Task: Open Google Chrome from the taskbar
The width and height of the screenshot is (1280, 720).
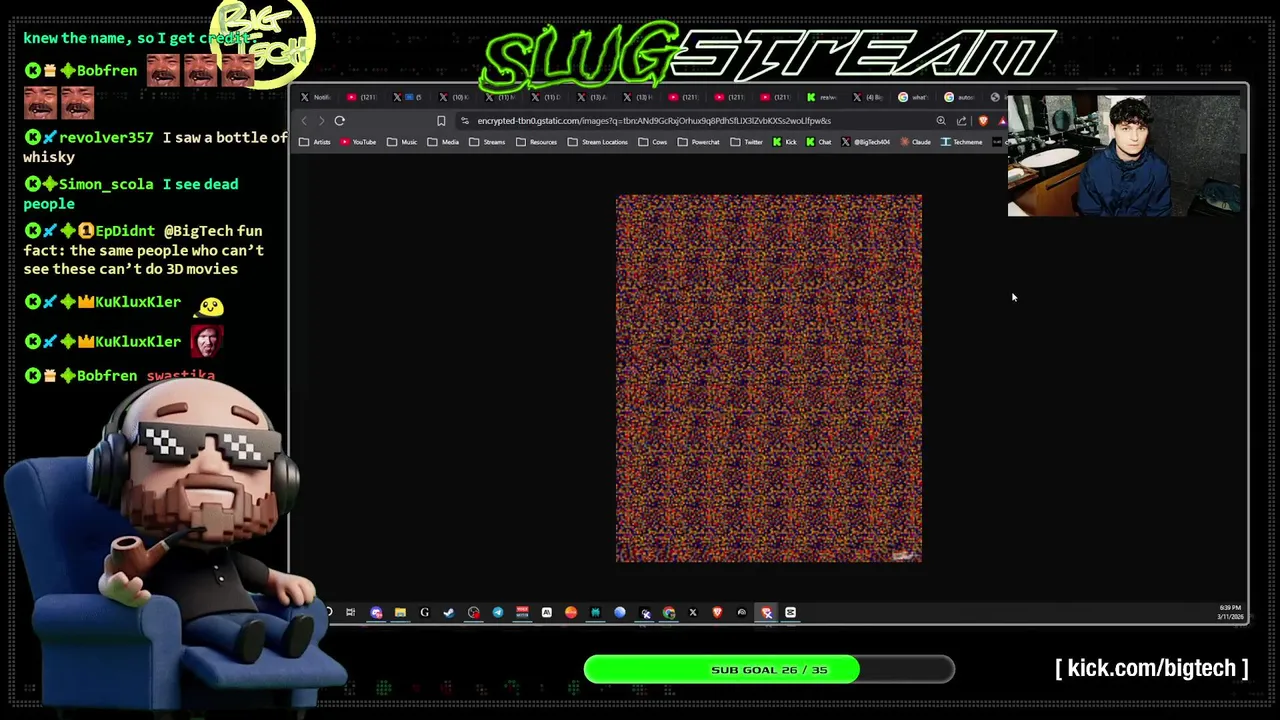Action: tap(669, 612)
